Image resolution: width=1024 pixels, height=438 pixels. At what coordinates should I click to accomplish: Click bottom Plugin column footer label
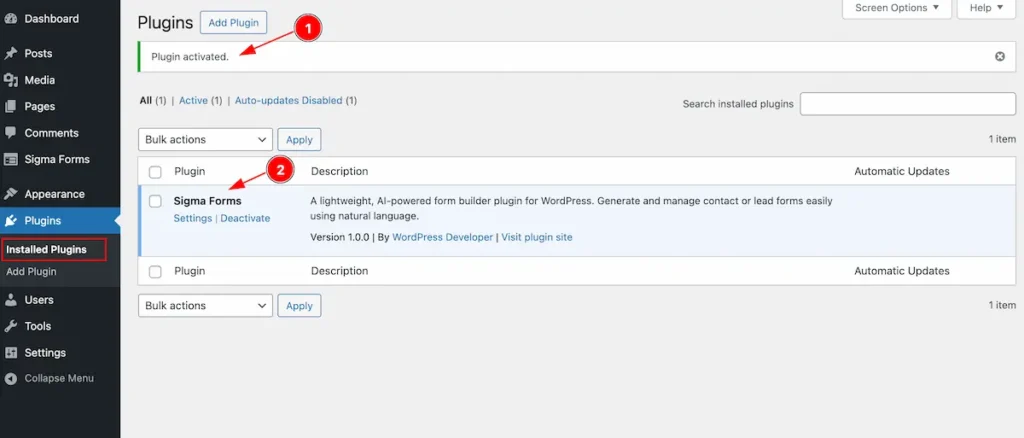tap(189, 271)
